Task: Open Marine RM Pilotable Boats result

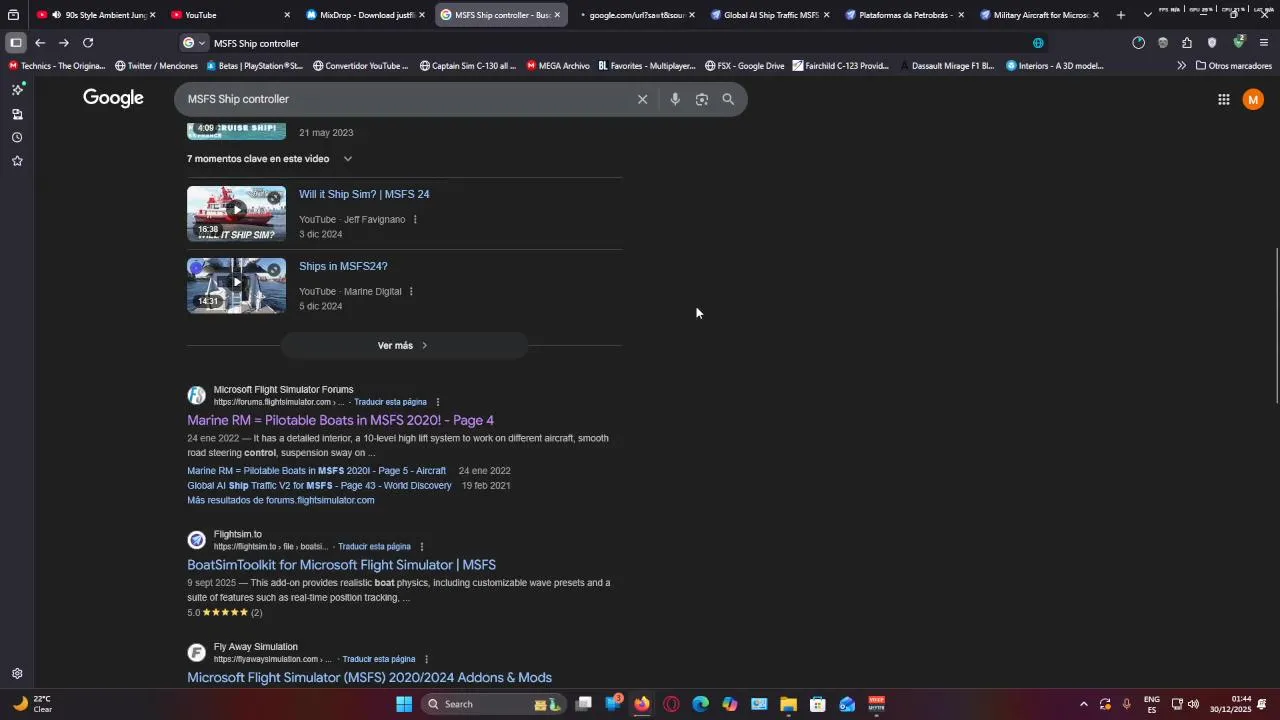Action: [340, 420]
